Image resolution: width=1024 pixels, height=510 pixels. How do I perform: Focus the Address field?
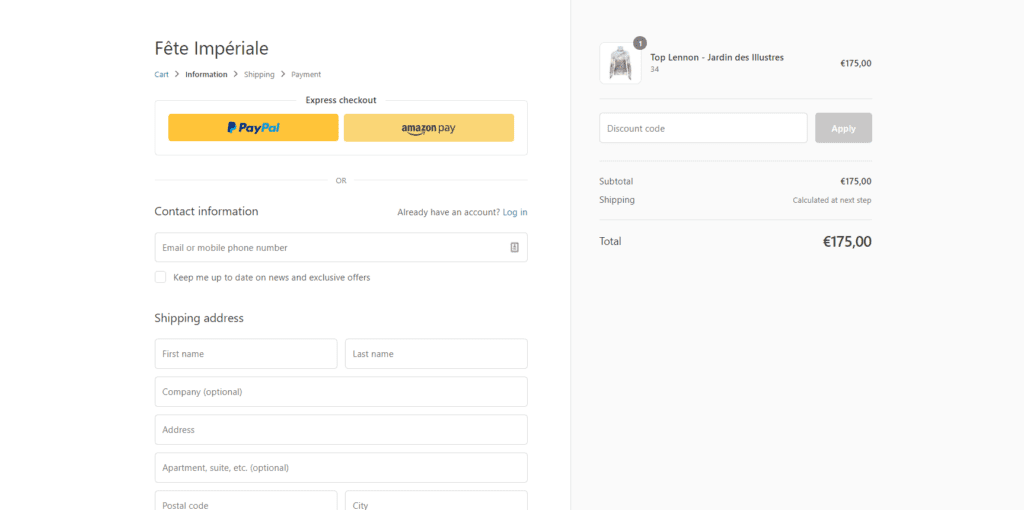[x=341, y=430]
